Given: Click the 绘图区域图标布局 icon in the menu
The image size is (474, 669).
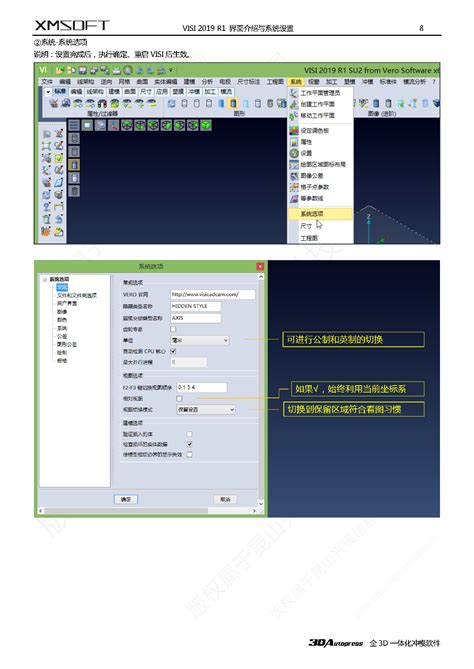Looking at the screenshot, I should tap(294, 164).
